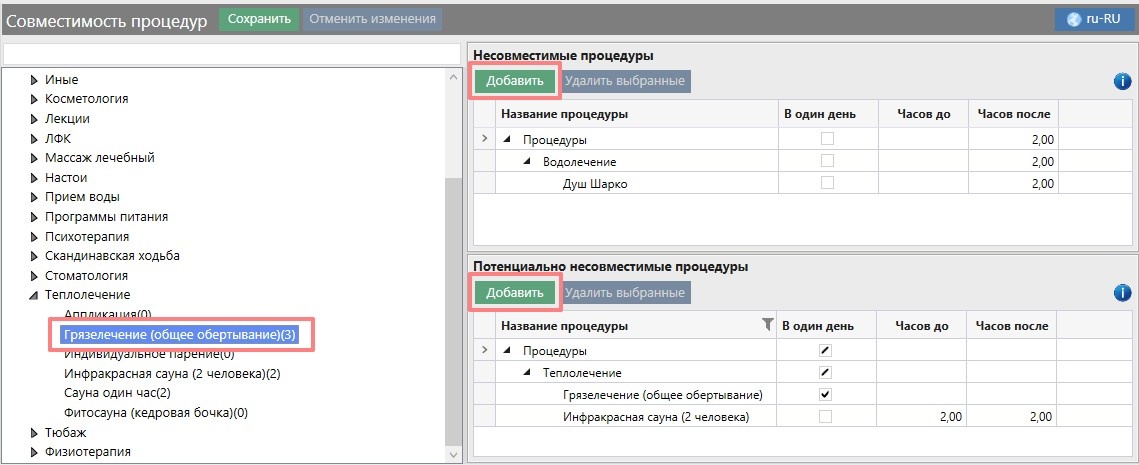Click the procedure tree vertical scrollbar

(x=454, y=300)
